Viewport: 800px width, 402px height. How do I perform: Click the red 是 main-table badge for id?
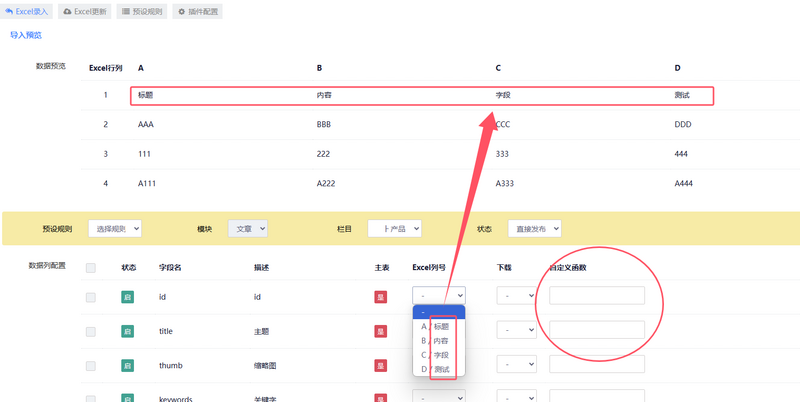pos(380,297)
